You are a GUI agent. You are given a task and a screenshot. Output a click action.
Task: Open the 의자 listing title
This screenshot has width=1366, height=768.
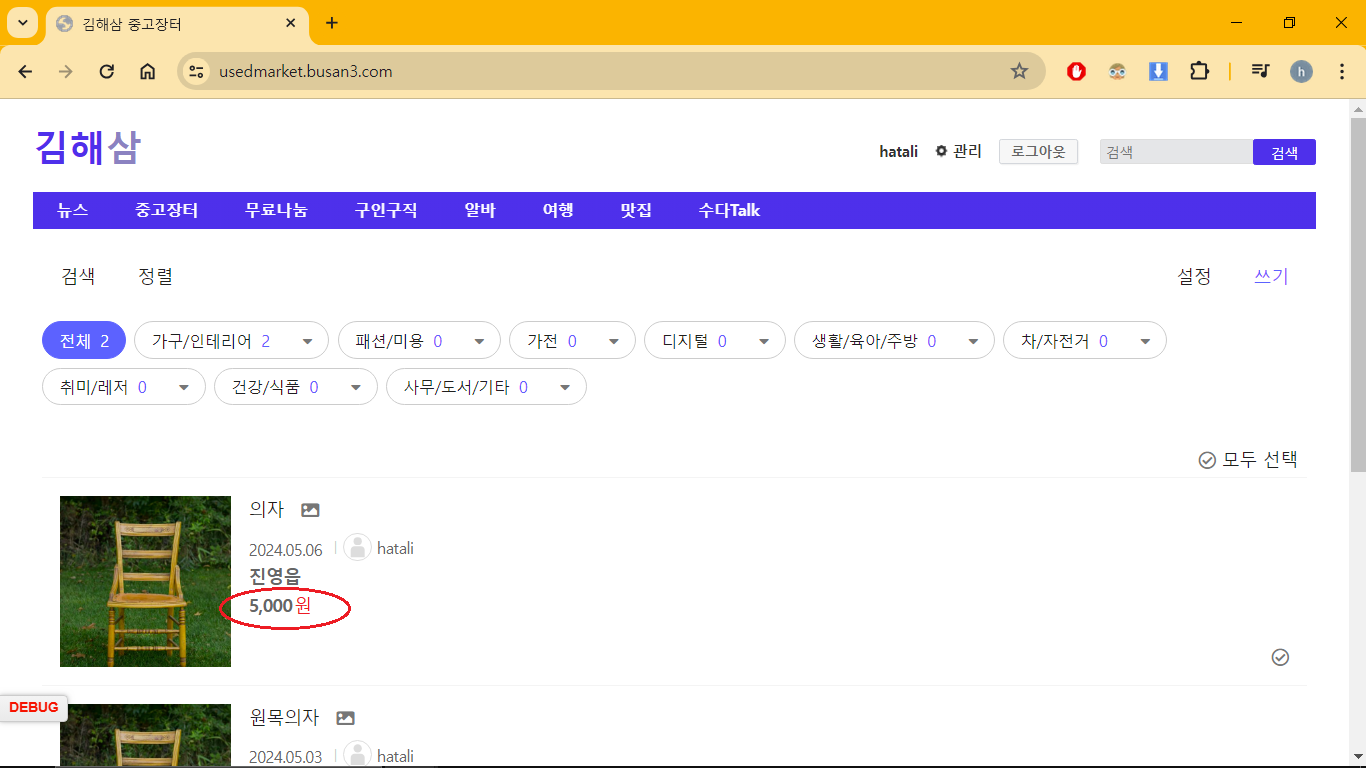click(267, 509)
